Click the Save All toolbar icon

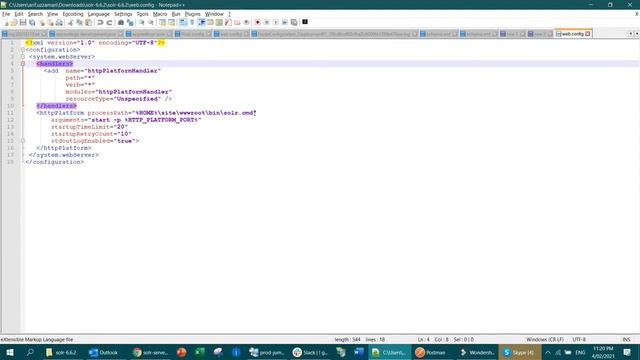32,22
